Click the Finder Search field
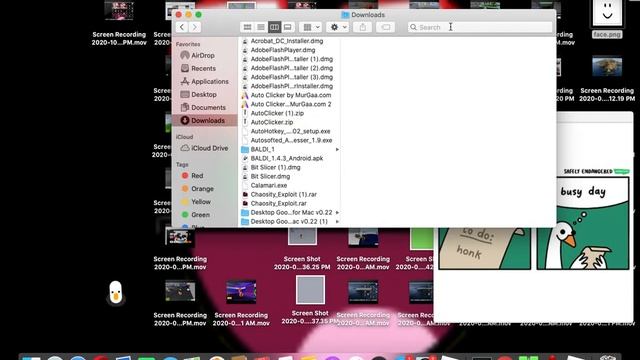This screenshot has width=640, height=360. pos(480,27)
